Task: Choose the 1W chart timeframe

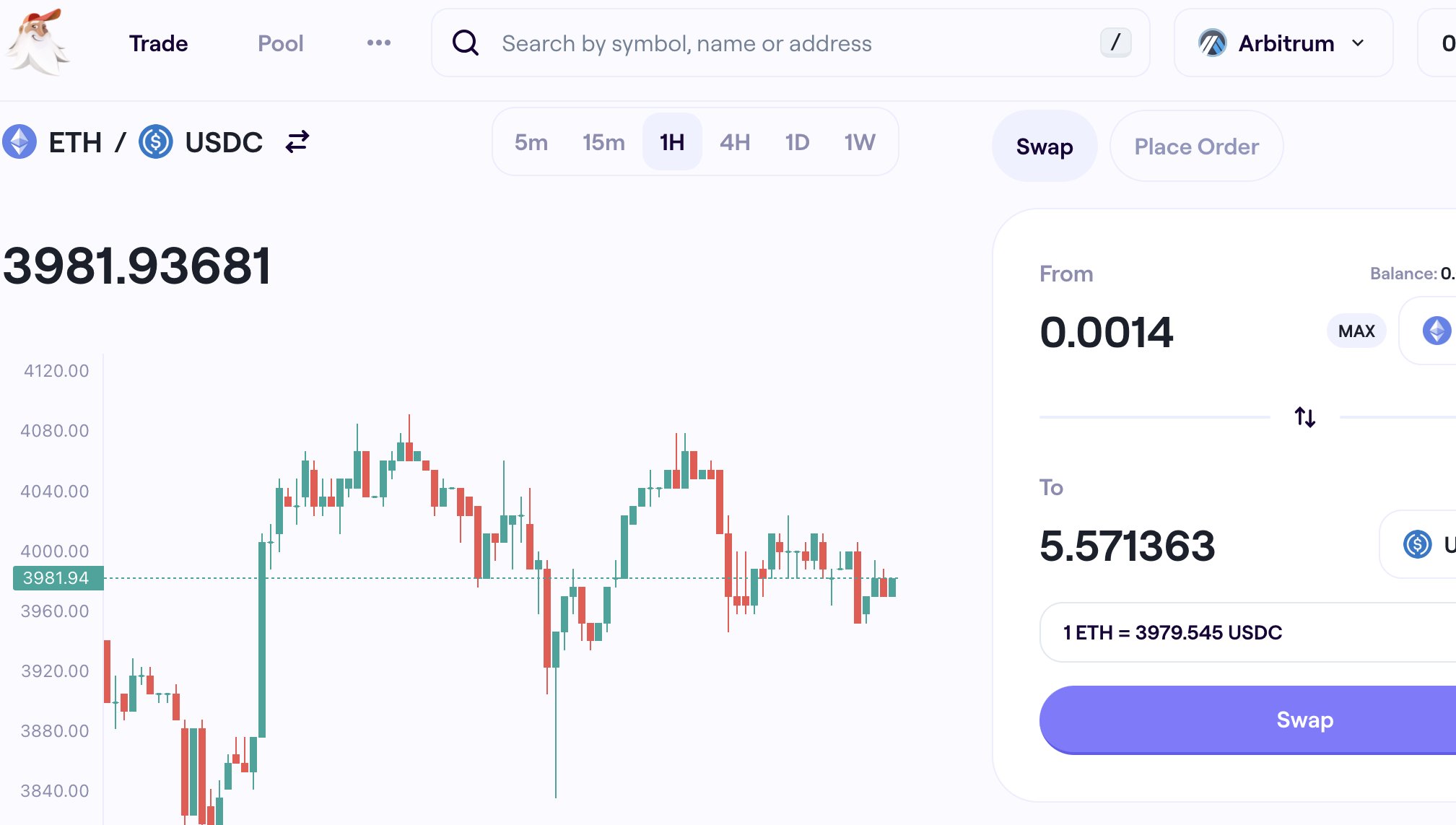Action: 860,142
